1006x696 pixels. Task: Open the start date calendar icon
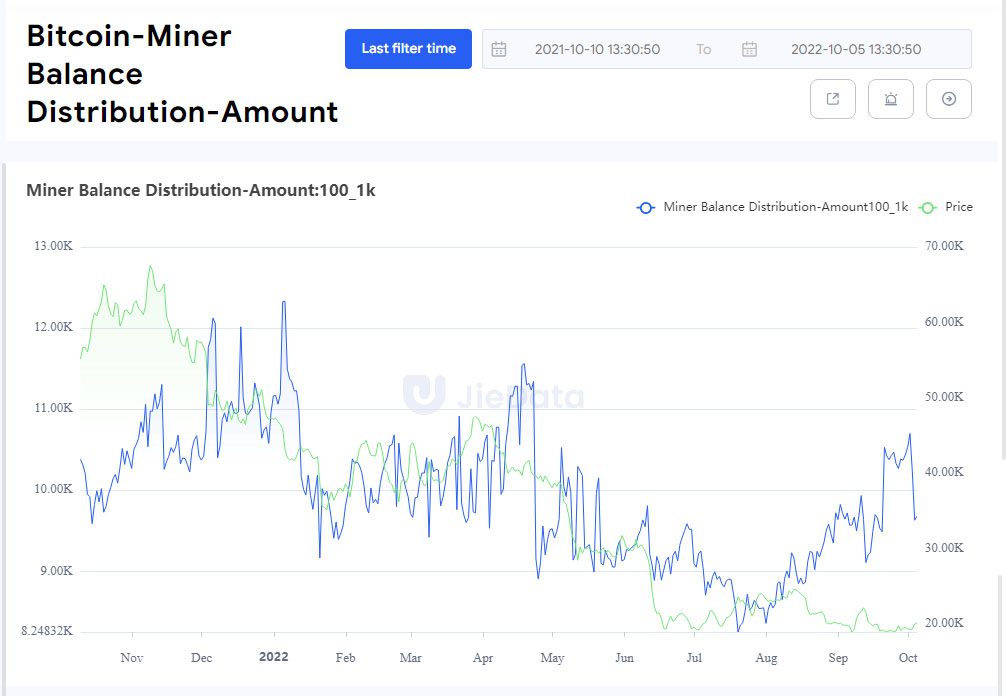[499, 49]
